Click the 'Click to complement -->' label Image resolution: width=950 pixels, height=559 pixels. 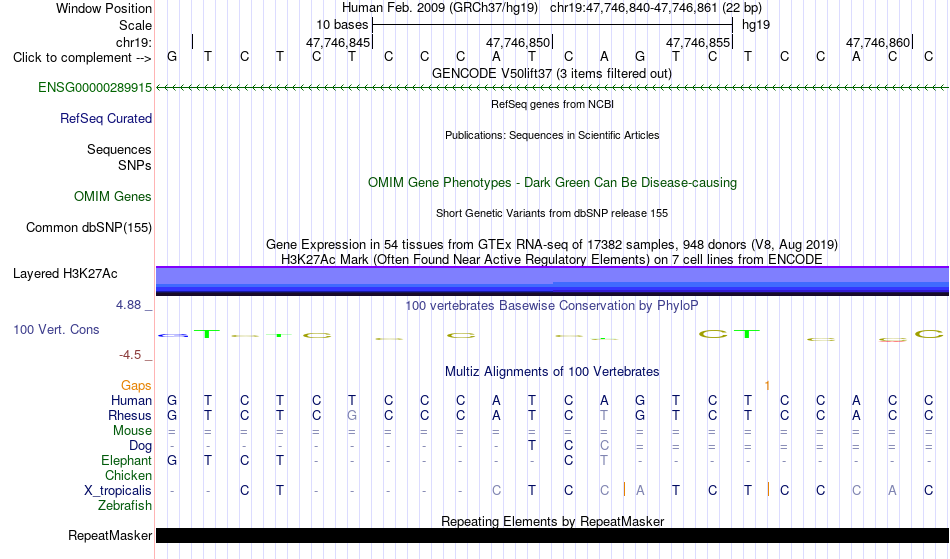82,58
